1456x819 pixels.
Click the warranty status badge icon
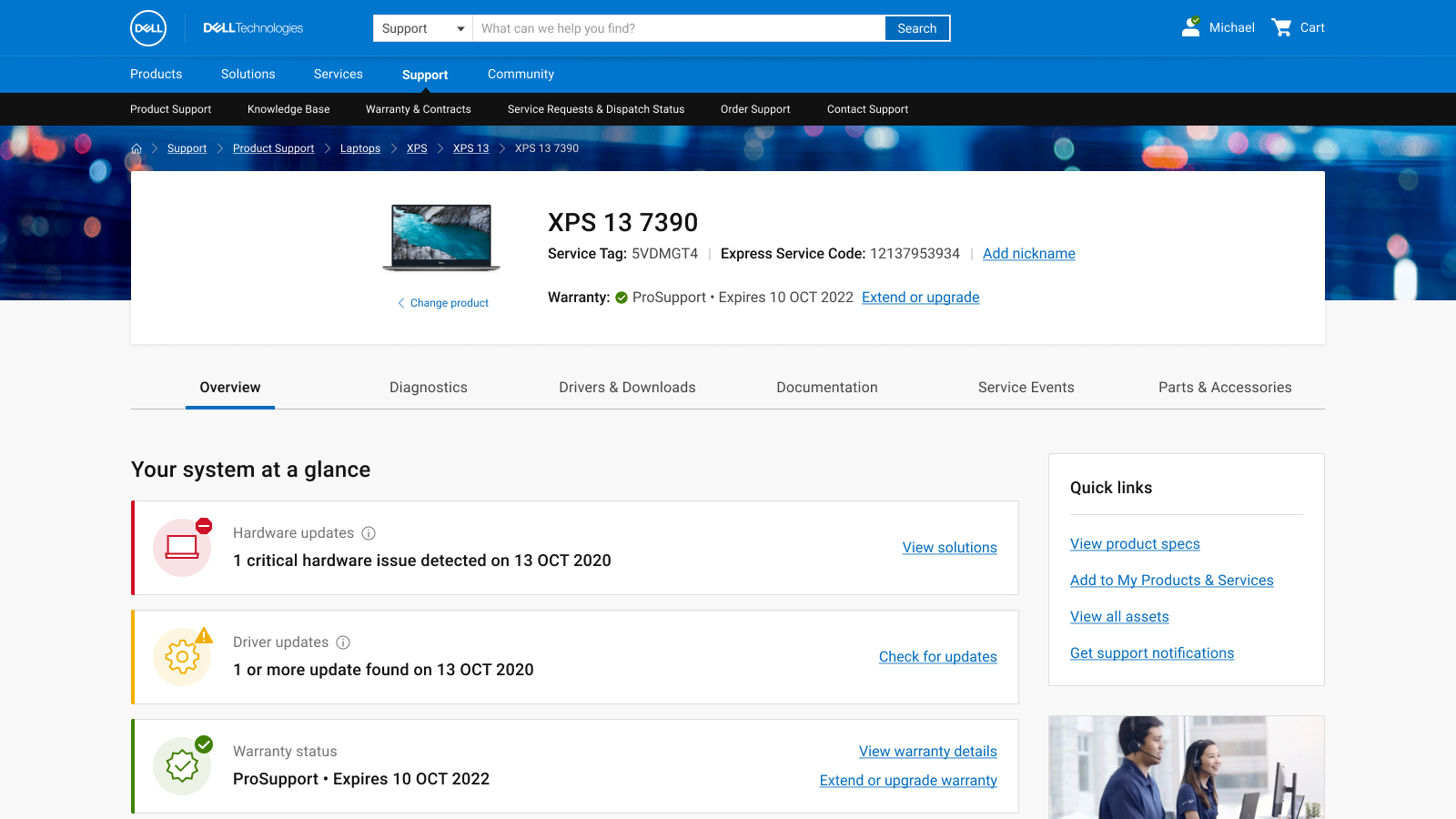click(x=182, y=766)
